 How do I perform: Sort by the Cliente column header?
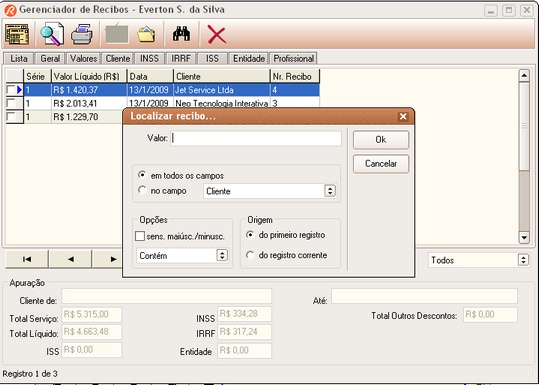click(x=222, y=76)
